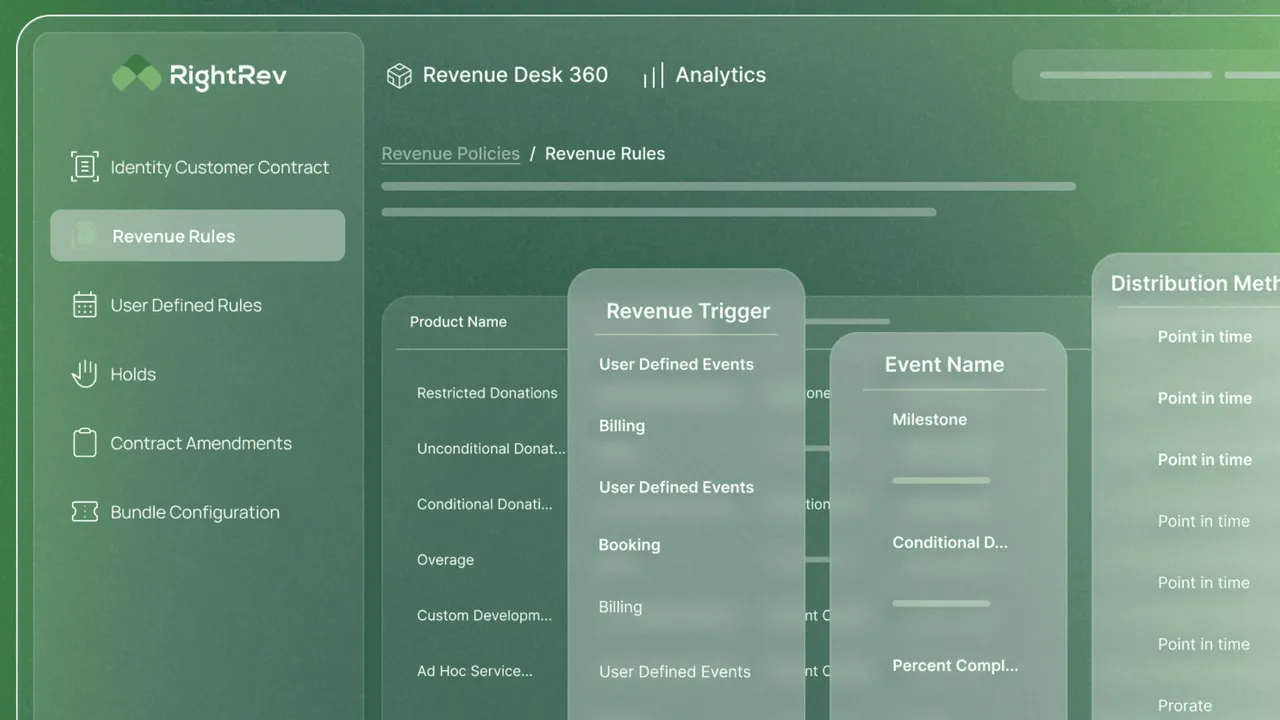
Task: Click the Revenue Trigger card header
Action: point(688,311)
